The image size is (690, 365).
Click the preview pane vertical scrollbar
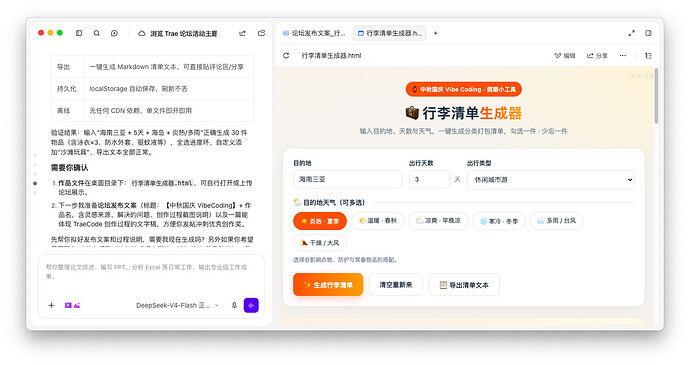pos(656,96)
